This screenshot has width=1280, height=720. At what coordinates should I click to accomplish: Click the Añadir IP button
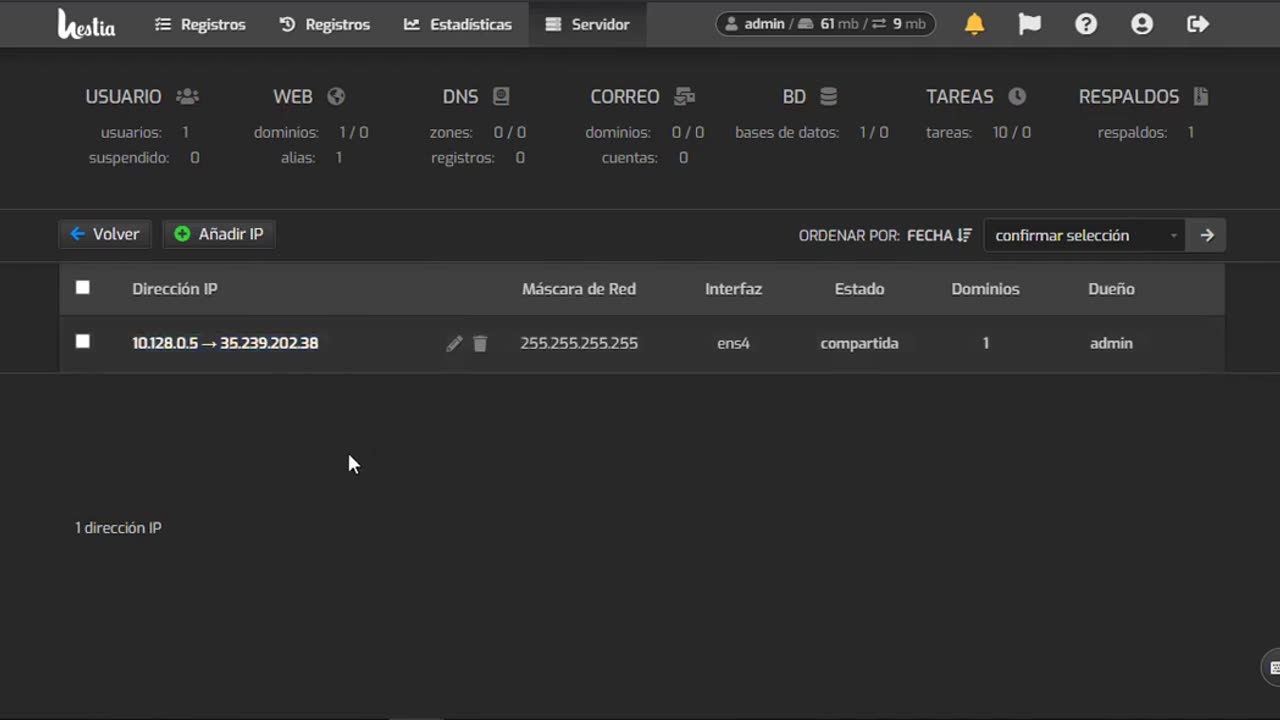(x=219, y=234)
